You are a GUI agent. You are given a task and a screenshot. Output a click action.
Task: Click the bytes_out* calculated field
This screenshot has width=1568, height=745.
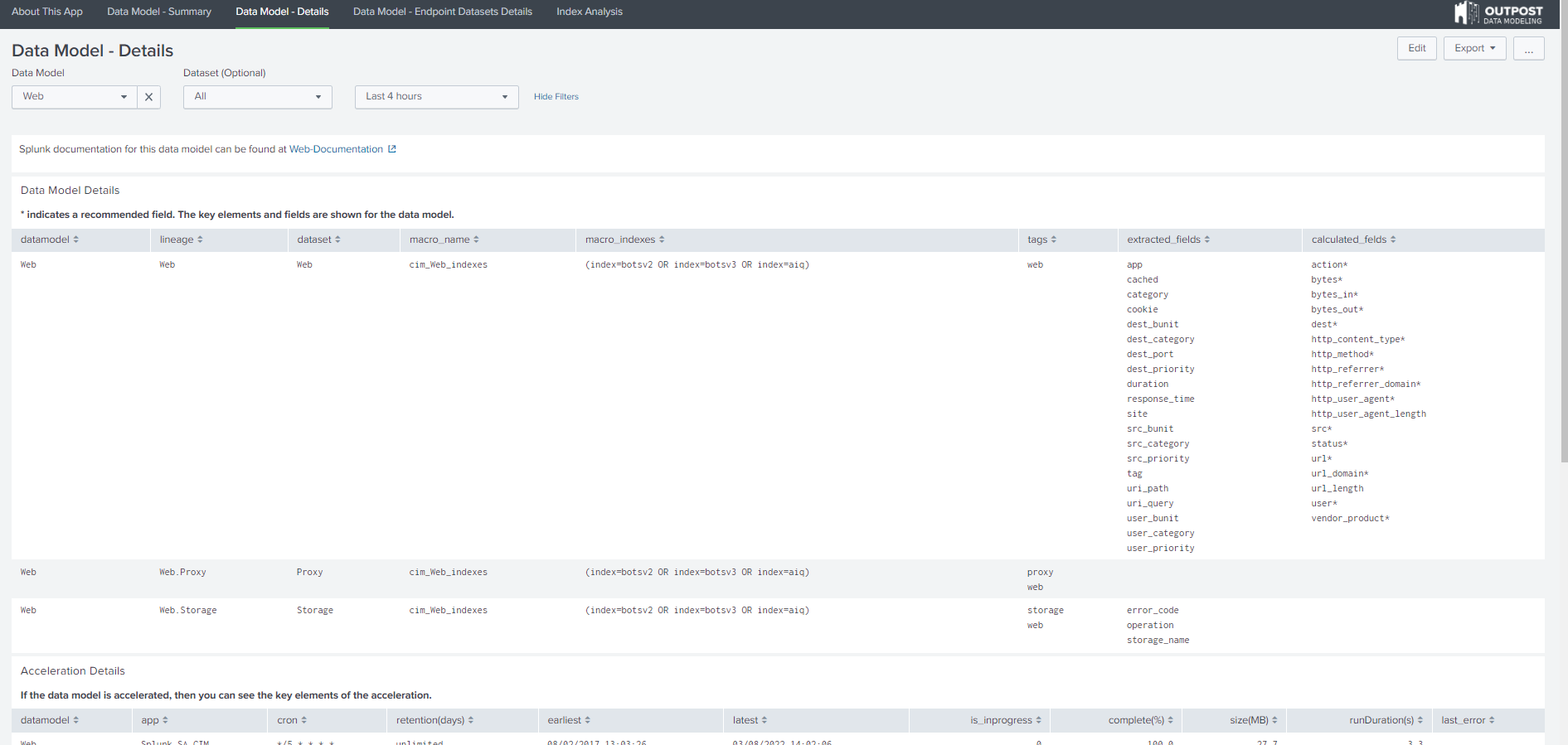pyautogui.click(x=1337, y=310)
